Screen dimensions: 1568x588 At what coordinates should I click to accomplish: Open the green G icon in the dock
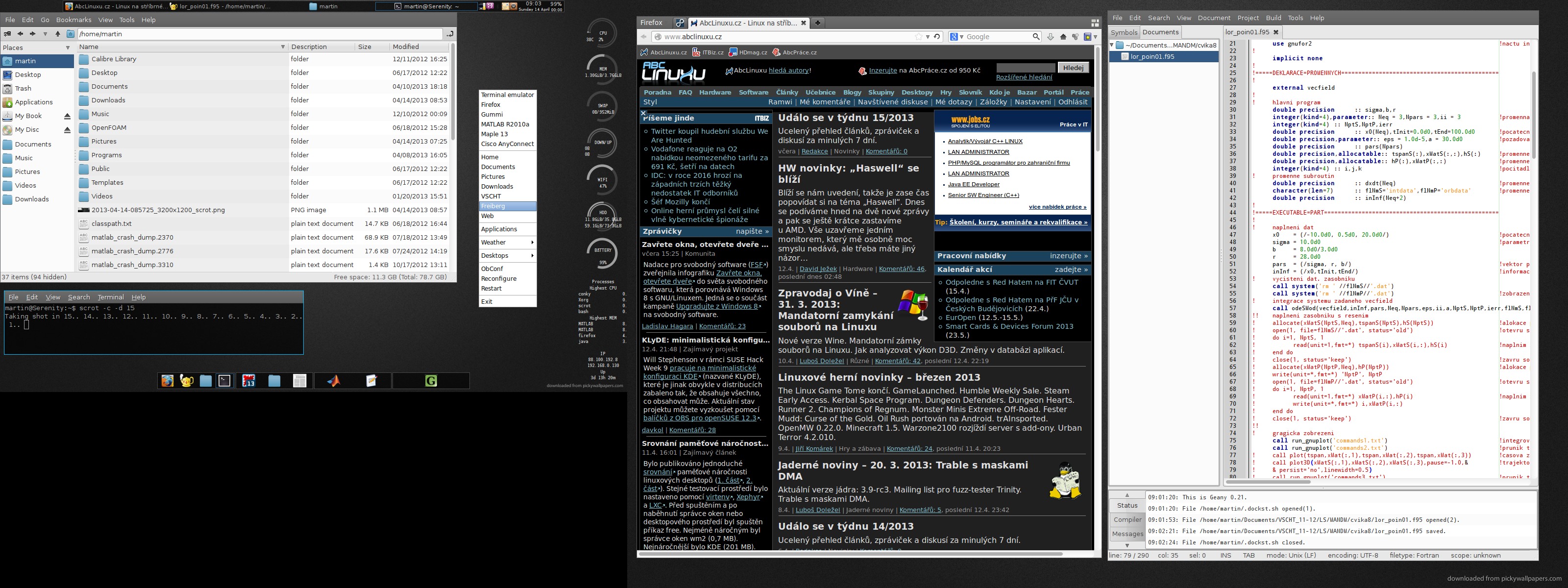pyautogui.click(x=431, y=381)
